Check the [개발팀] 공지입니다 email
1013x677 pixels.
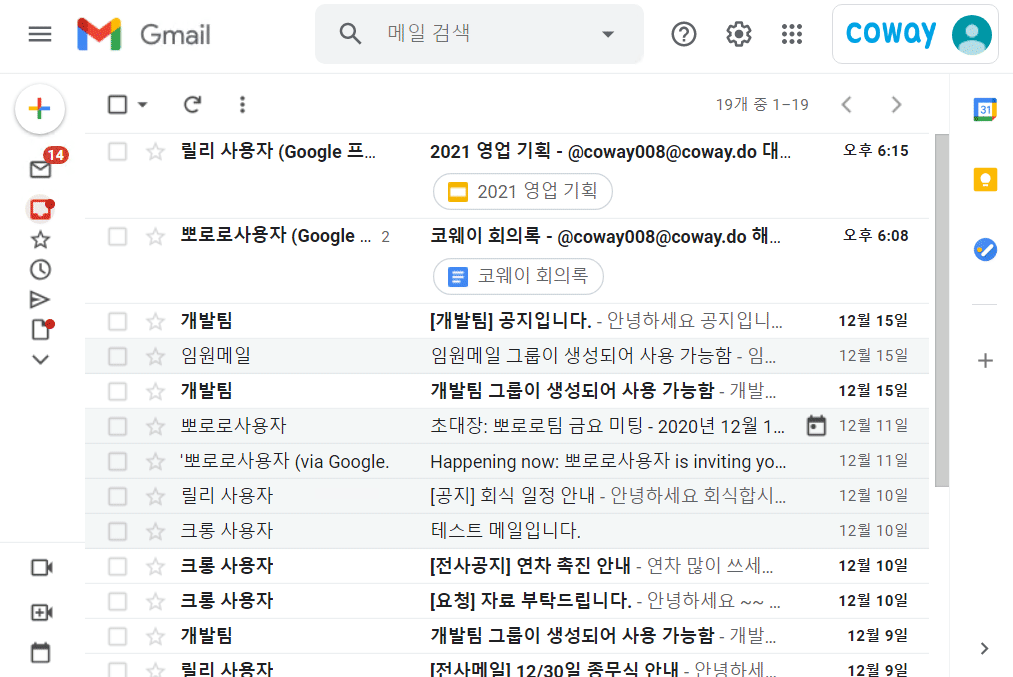(118, 321)
